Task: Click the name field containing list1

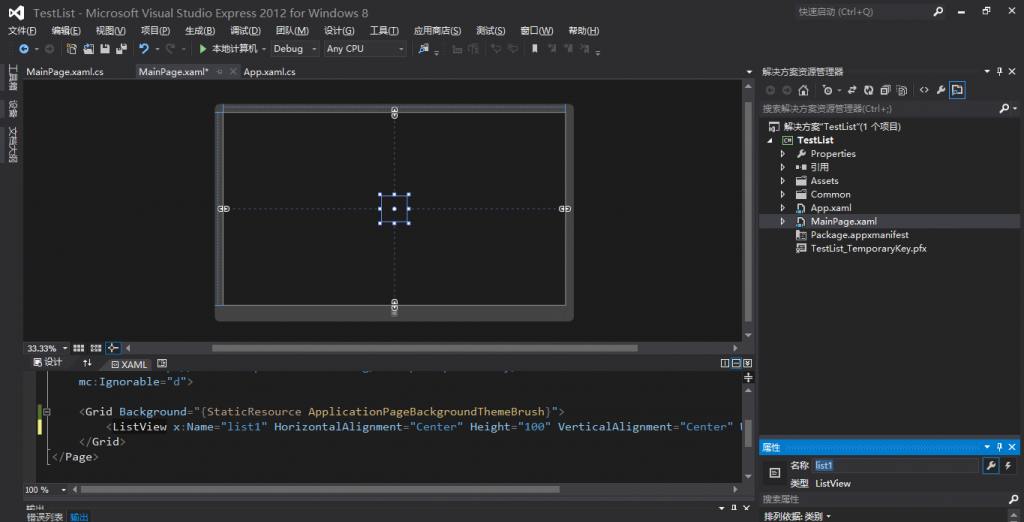Action: (x=895, y=466)
